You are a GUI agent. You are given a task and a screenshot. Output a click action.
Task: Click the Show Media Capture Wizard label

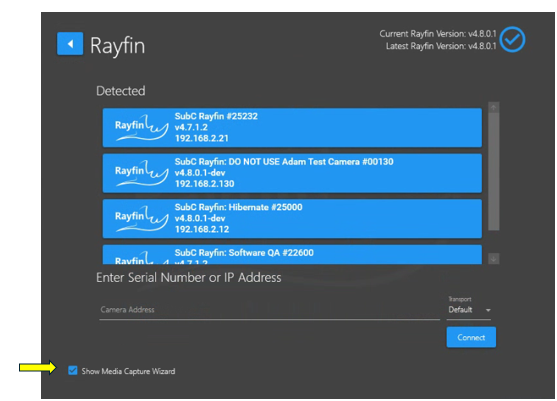[128, 371]
